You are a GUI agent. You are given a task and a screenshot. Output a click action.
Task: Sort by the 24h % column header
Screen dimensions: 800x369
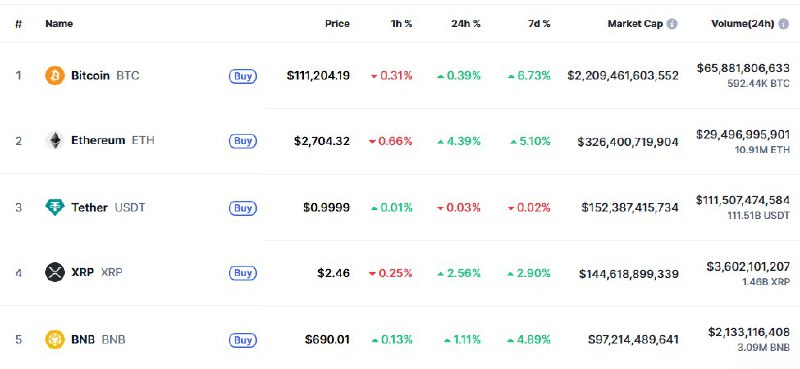465,23
